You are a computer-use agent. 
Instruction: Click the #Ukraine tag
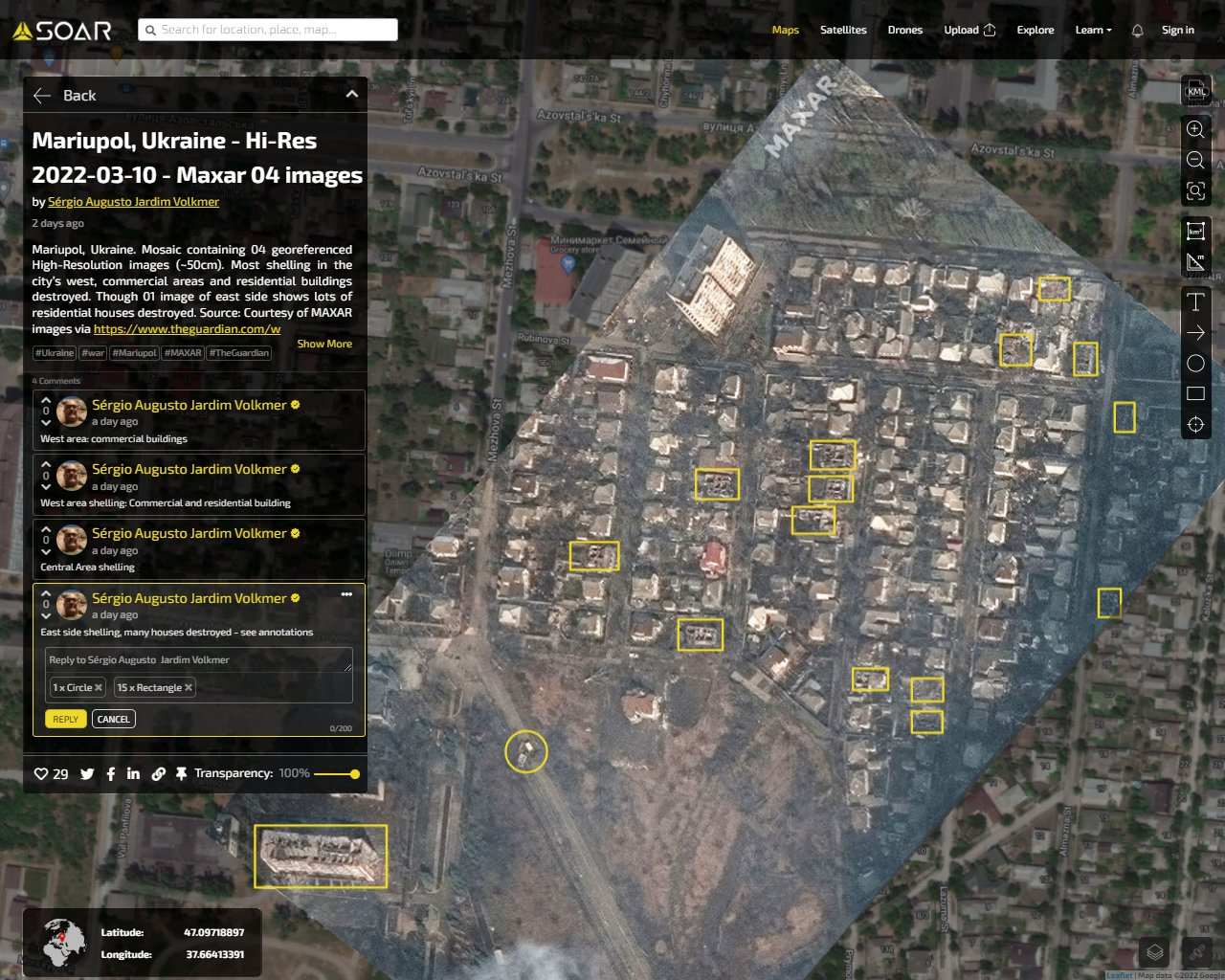click(55, 353)
